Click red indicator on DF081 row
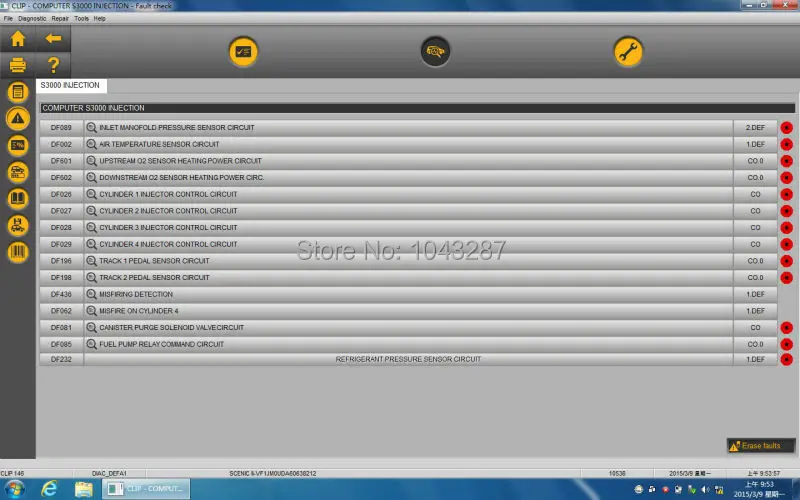 [786, 328]
